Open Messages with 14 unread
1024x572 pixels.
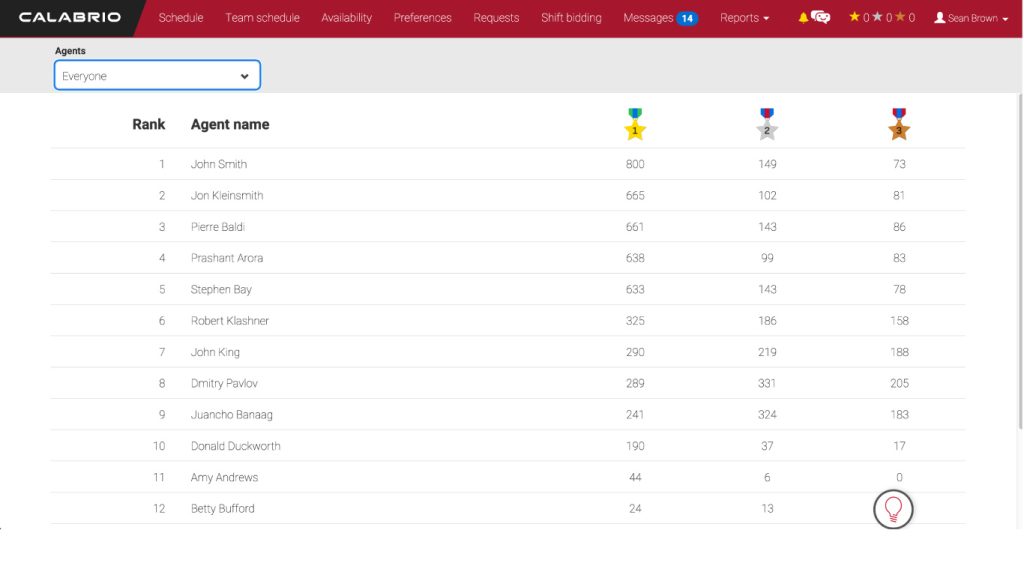pyautogui.click(x=659, y=18)
